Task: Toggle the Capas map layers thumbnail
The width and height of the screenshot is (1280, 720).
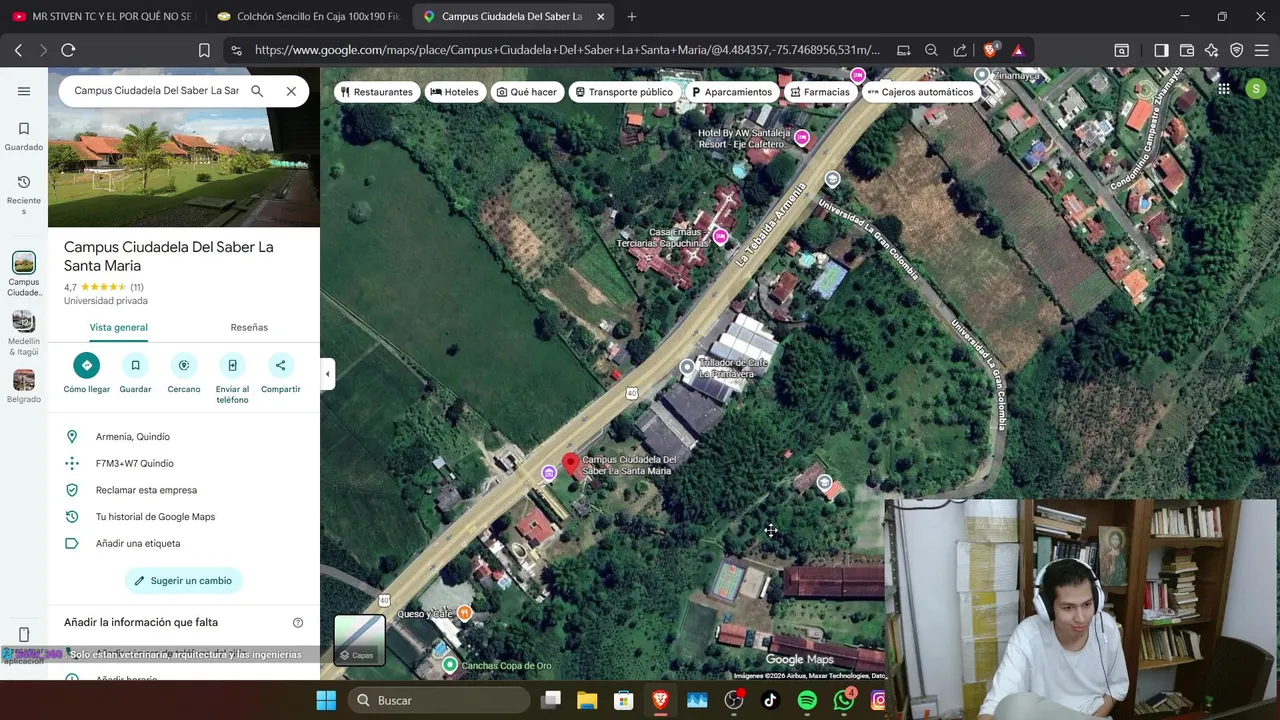Action: (x=359, y=640)
